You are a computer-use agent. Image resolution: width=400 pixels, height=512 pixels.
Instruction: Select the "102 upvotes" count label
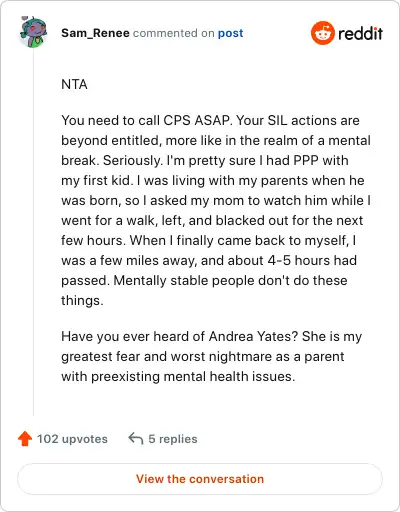click(x=72, y=439)
